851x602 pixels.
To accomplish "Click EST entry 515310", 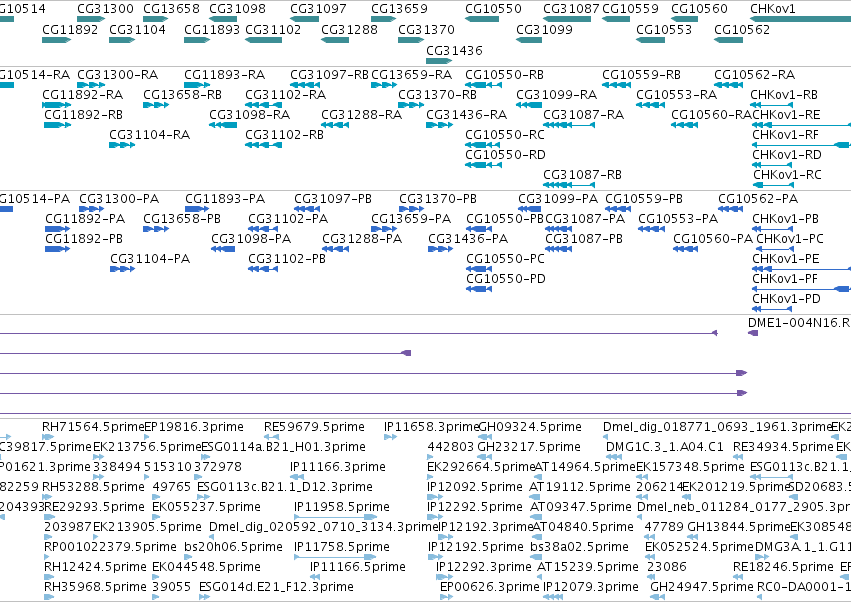I will [168, 467].
